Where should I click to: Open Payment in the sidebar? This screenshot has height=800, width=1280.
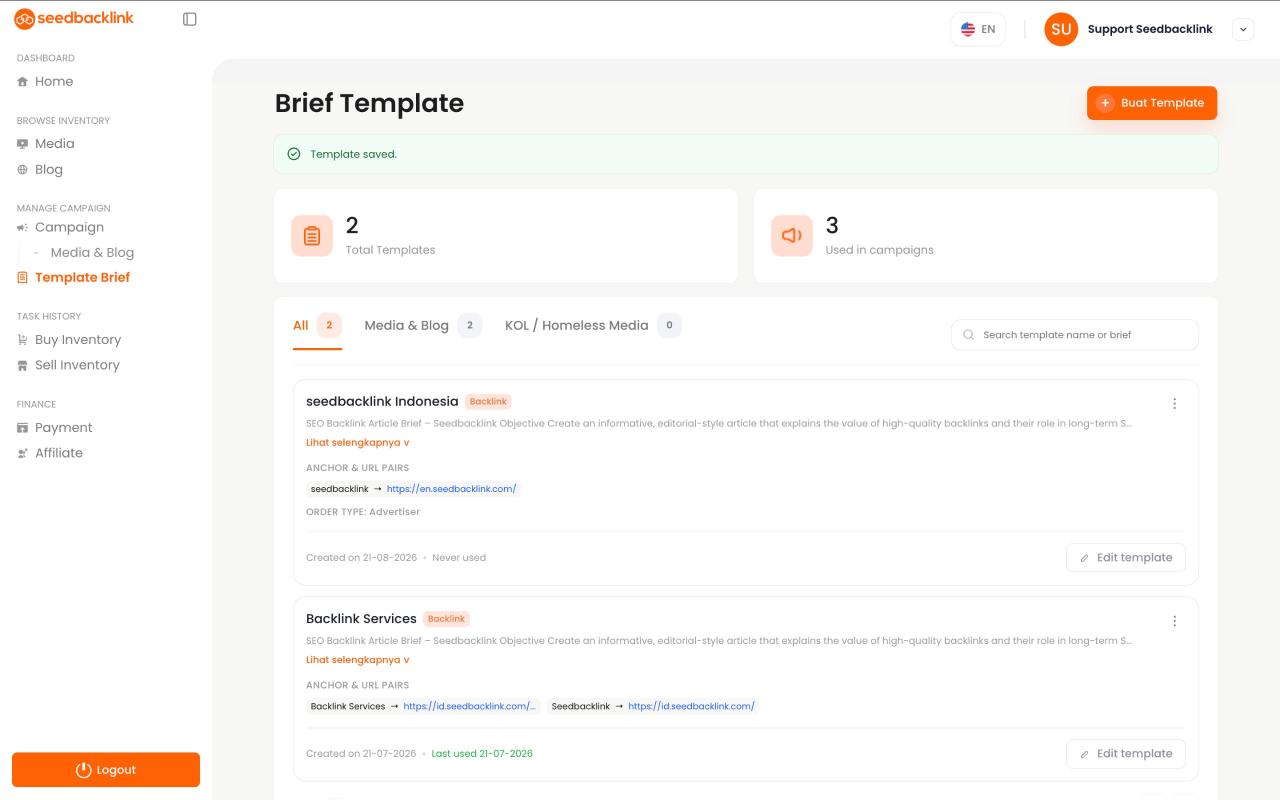(x=63, y=428)
